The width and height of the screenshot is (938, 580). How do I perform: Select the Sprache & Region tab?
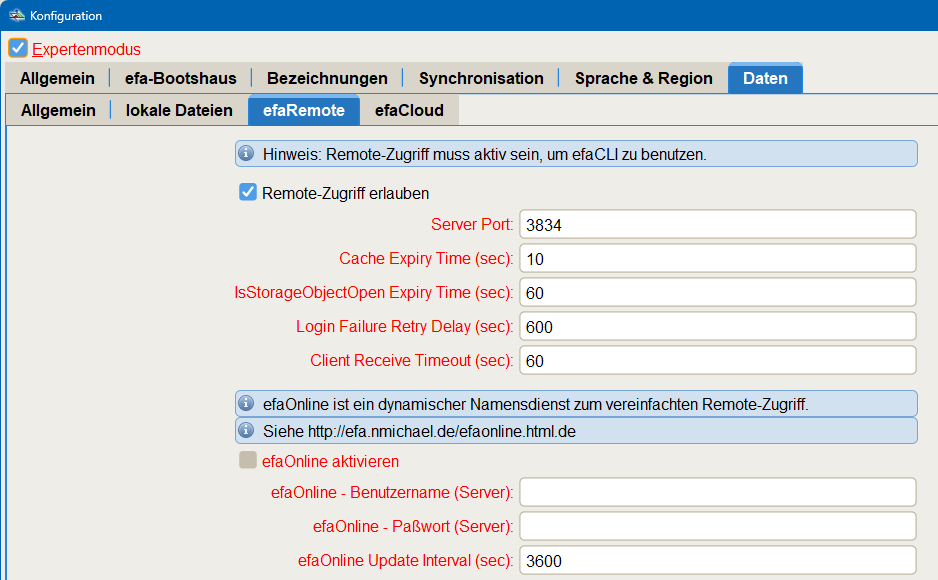tap(643, 78)
